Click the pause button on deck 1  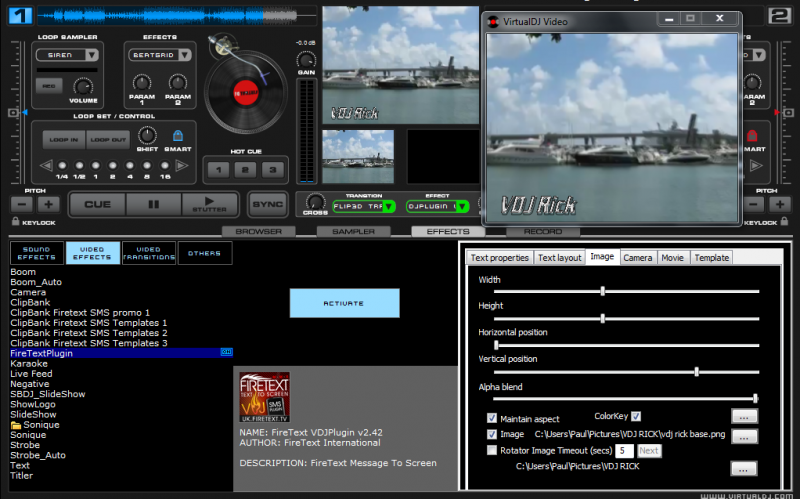click(x=154, y=204)
